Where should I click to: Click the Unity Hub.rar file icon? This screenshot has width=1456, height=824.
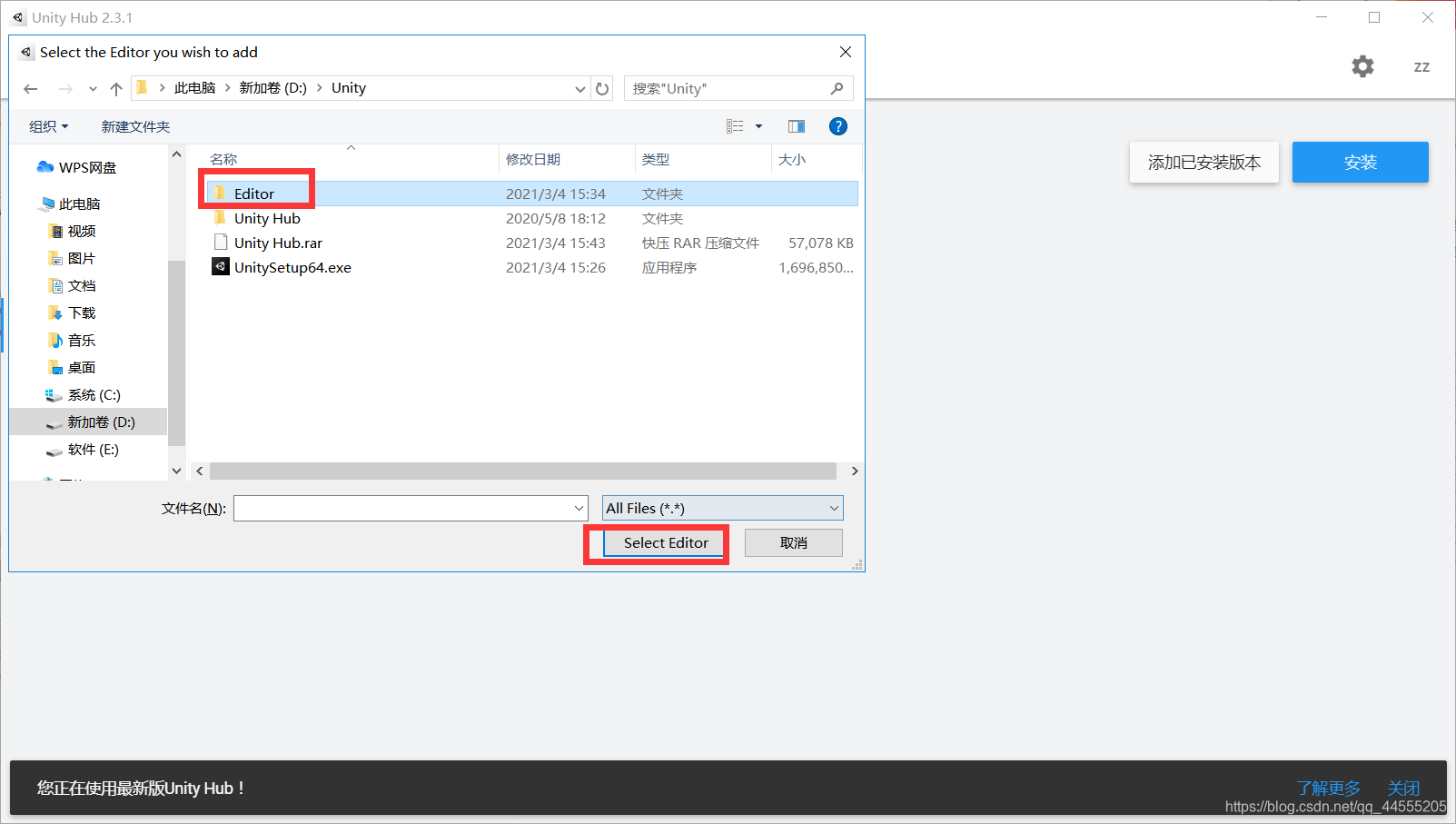point(220,242)
